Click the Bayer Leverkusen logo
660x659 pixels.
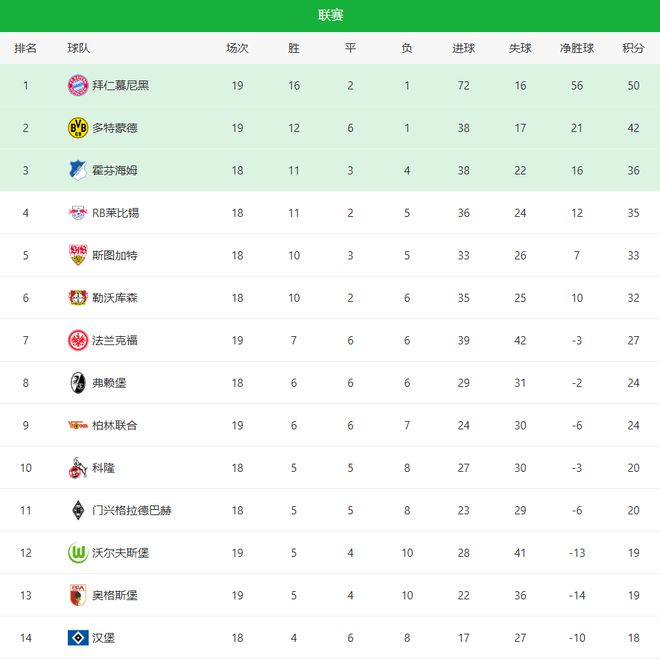pyautogui.click(x=78, y=298)
